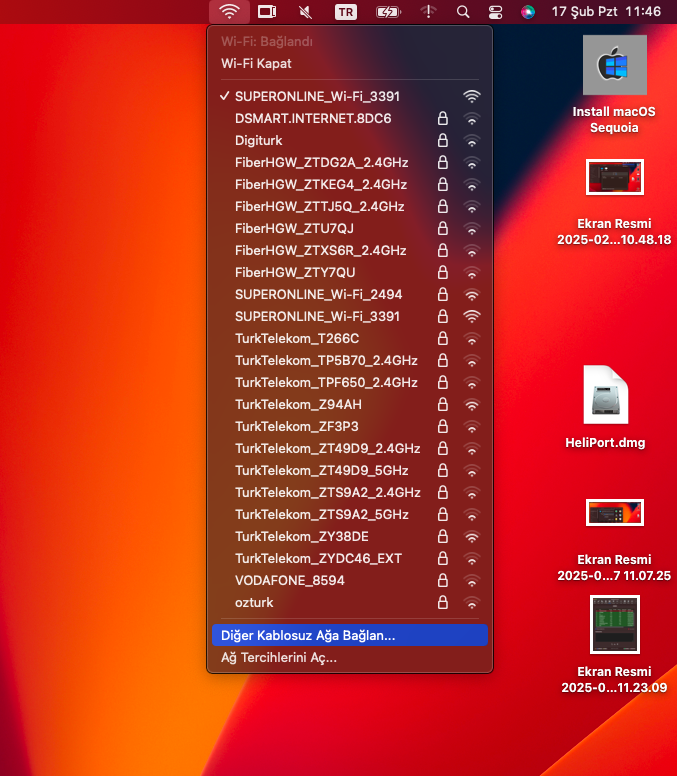Image resolution: width=677 pixels, height=776 pixels.
Task: Open Ağ Tercihlerini Aç… network preferences
Action: tap(350, 658)
